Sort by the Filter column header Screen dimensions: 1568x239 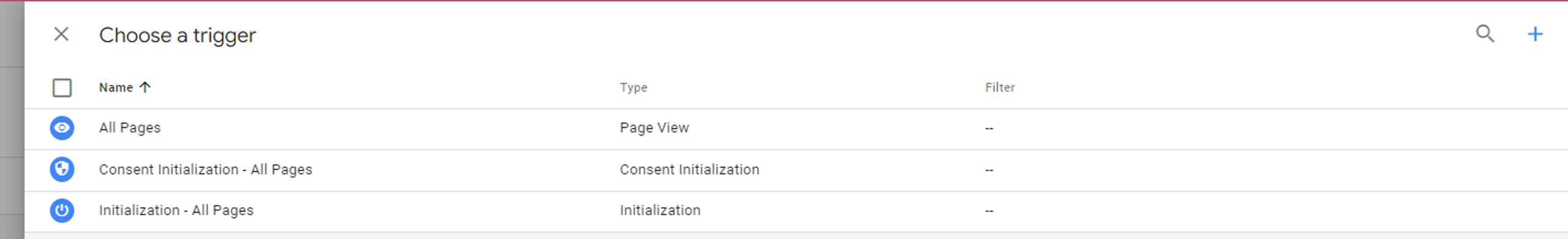1000,87
